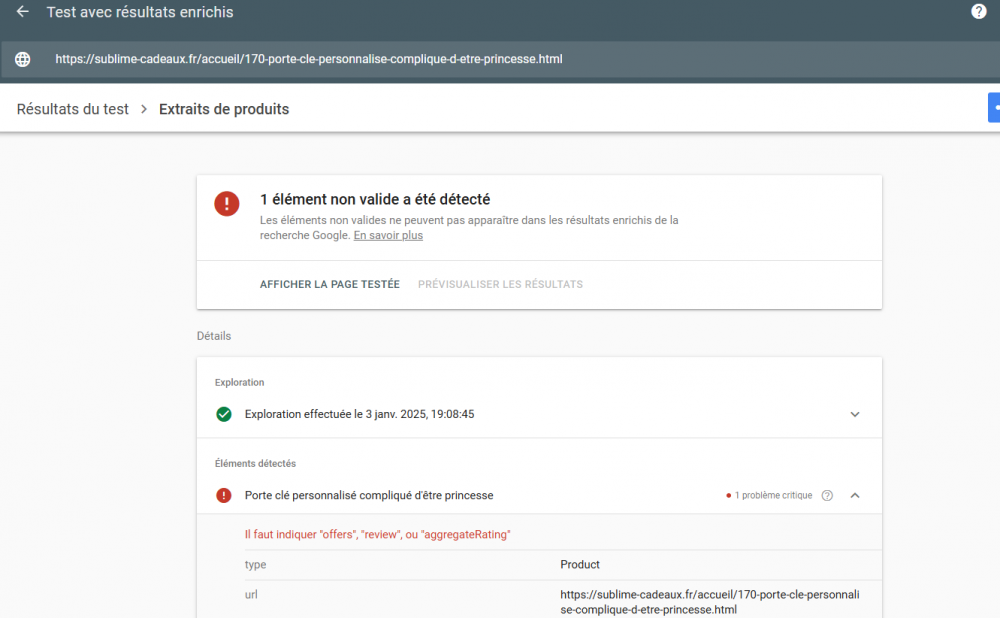Click the product url value in table
This screenshot has height=618, width=1000.
(709, 602)
